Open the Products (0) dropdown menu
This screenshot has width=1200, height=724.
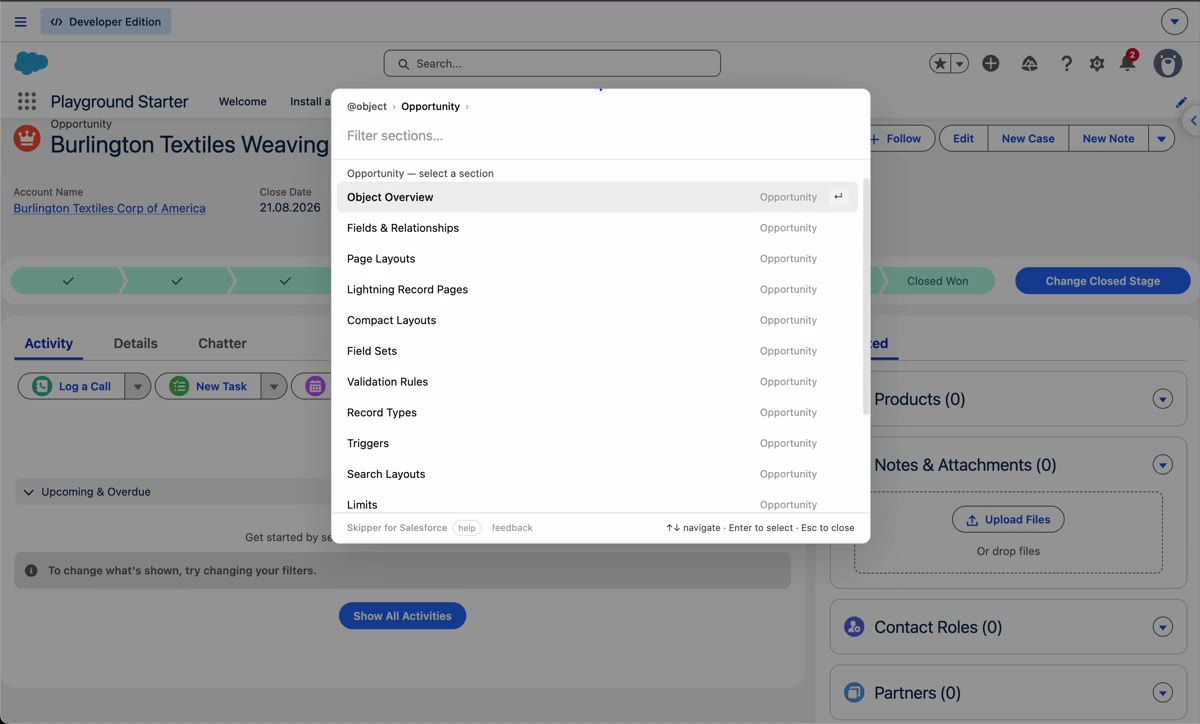point(1162,399)
